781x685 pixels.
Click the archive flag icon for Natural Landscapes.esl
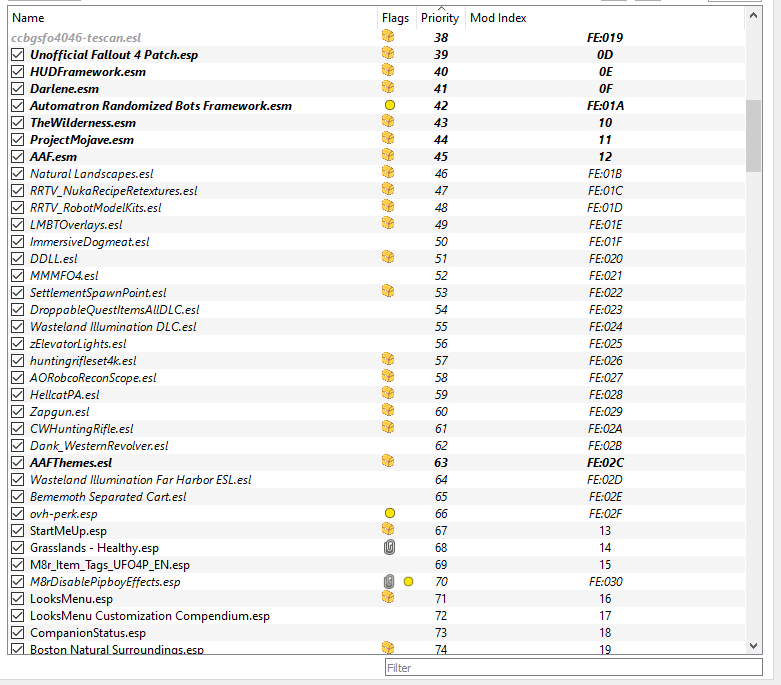[388, 172]
